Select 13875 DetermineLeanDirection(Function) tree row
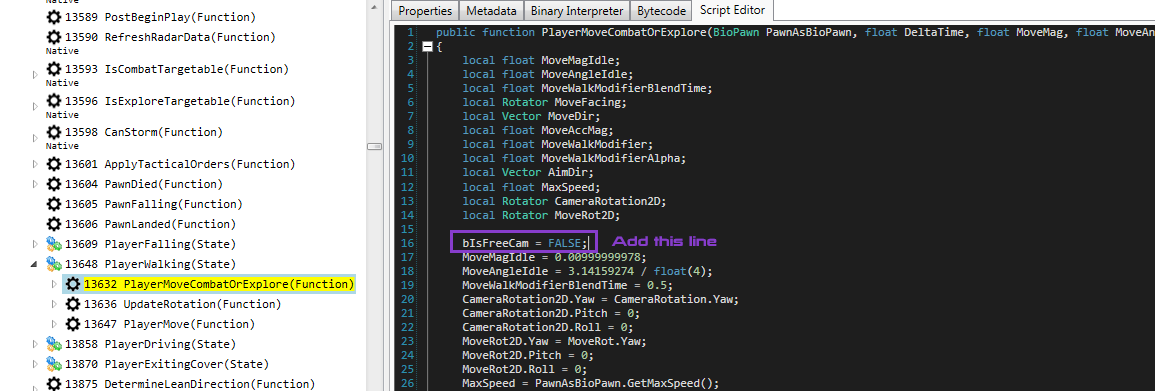 (189, 384)
